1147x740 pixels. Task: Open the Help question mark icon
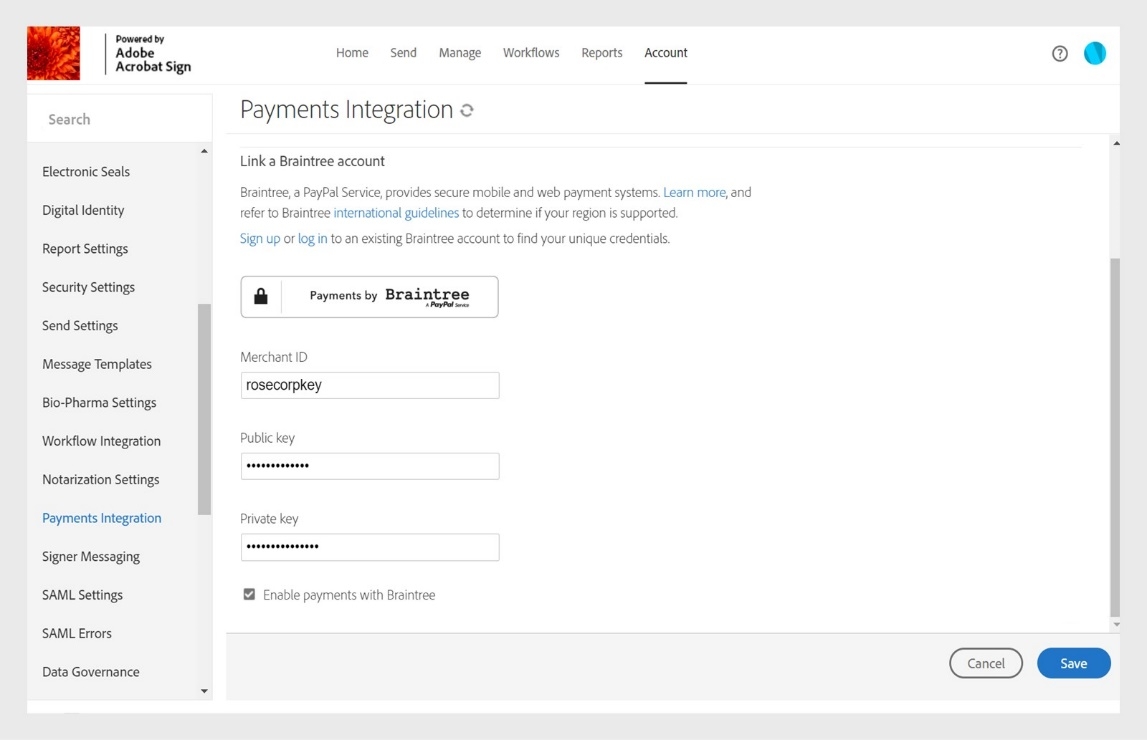pos(1059,53)
